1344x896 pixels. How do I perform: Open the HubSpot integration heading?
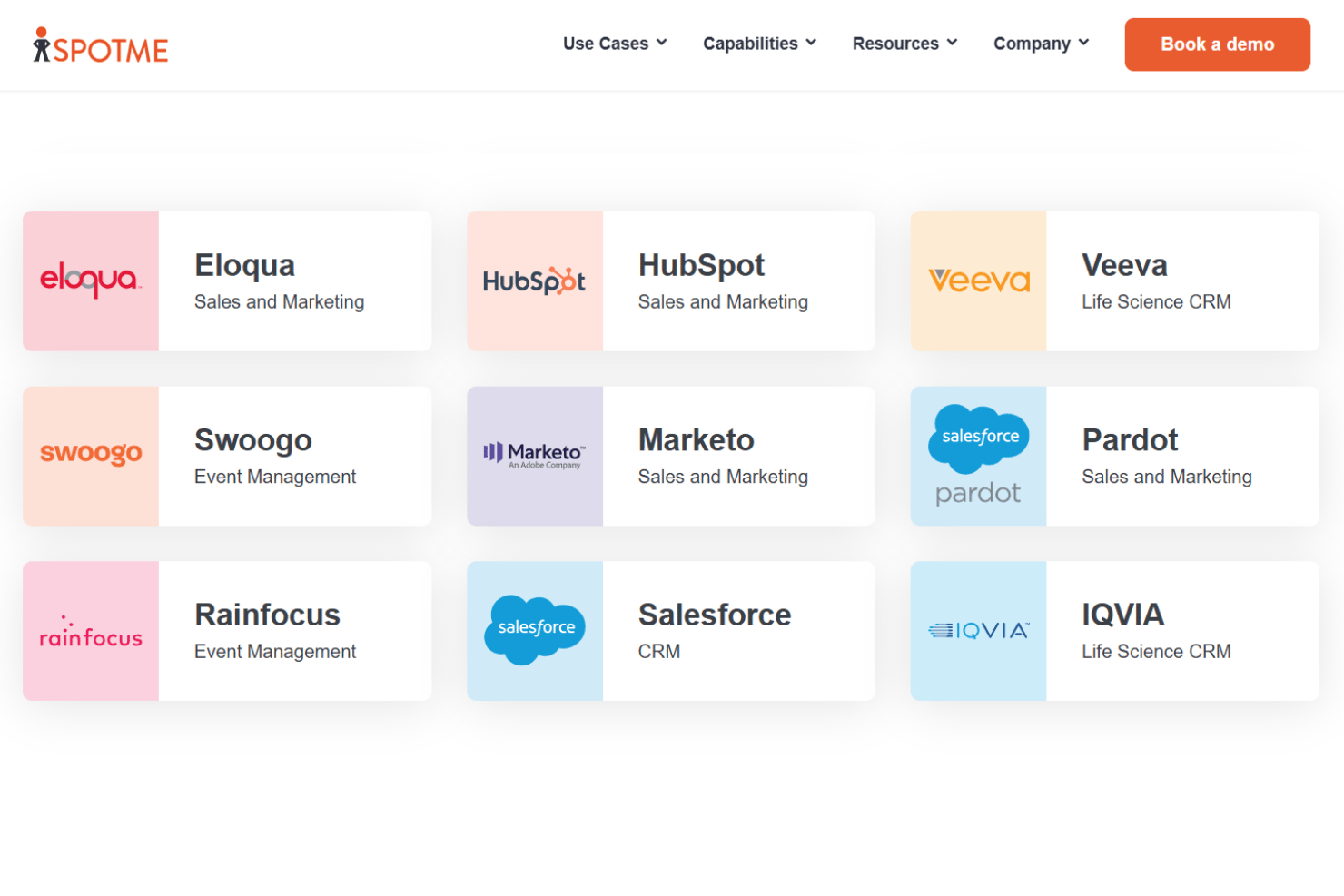[701, 266]
